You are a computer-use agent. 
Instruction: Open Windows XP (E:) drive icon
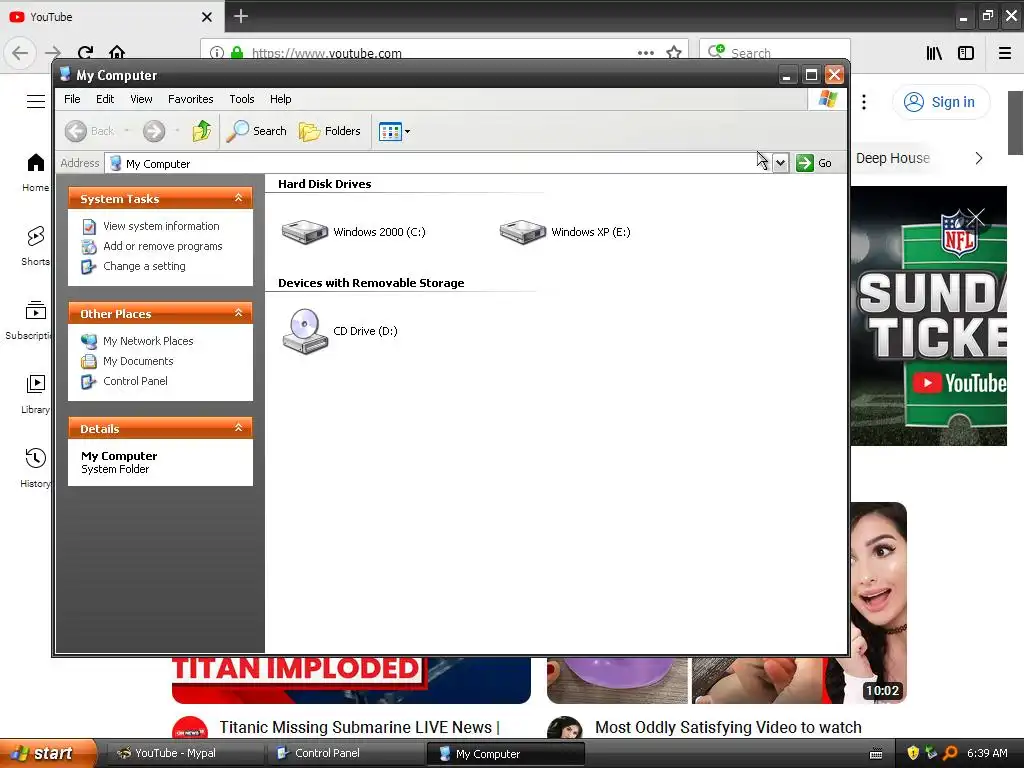[522, 232]
